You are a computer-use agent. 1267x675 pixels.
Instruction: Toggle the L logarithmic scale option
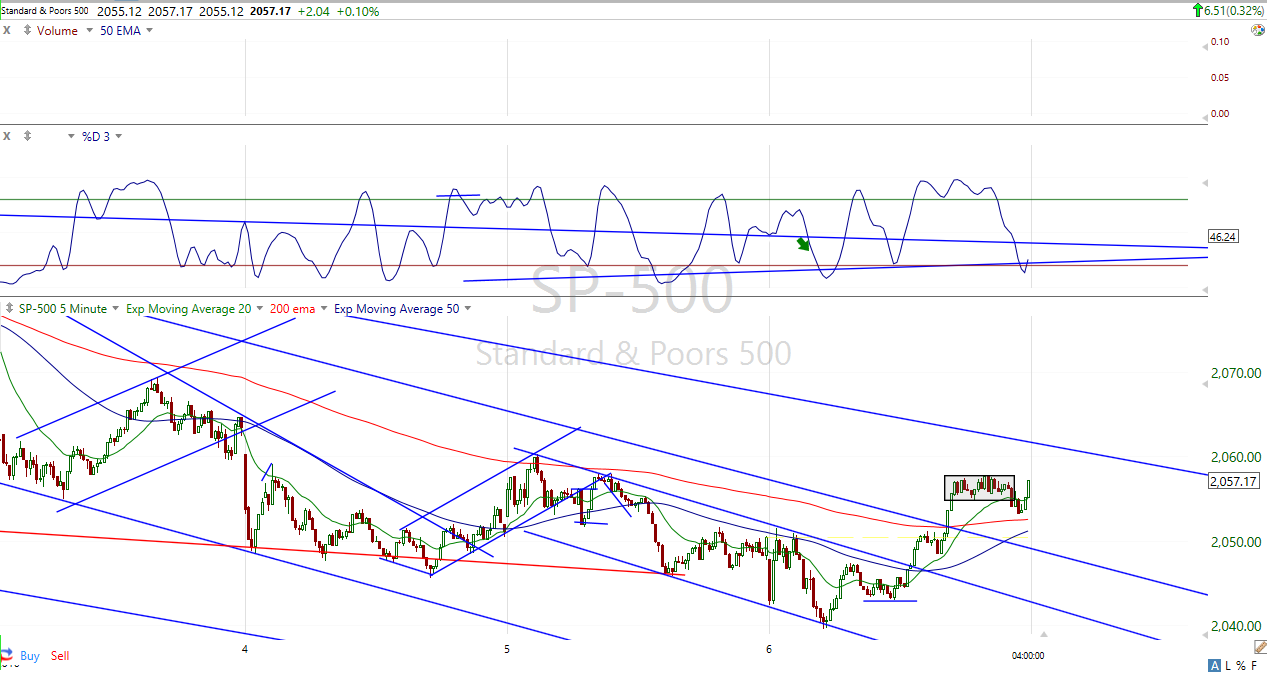tap(1227, 666)
